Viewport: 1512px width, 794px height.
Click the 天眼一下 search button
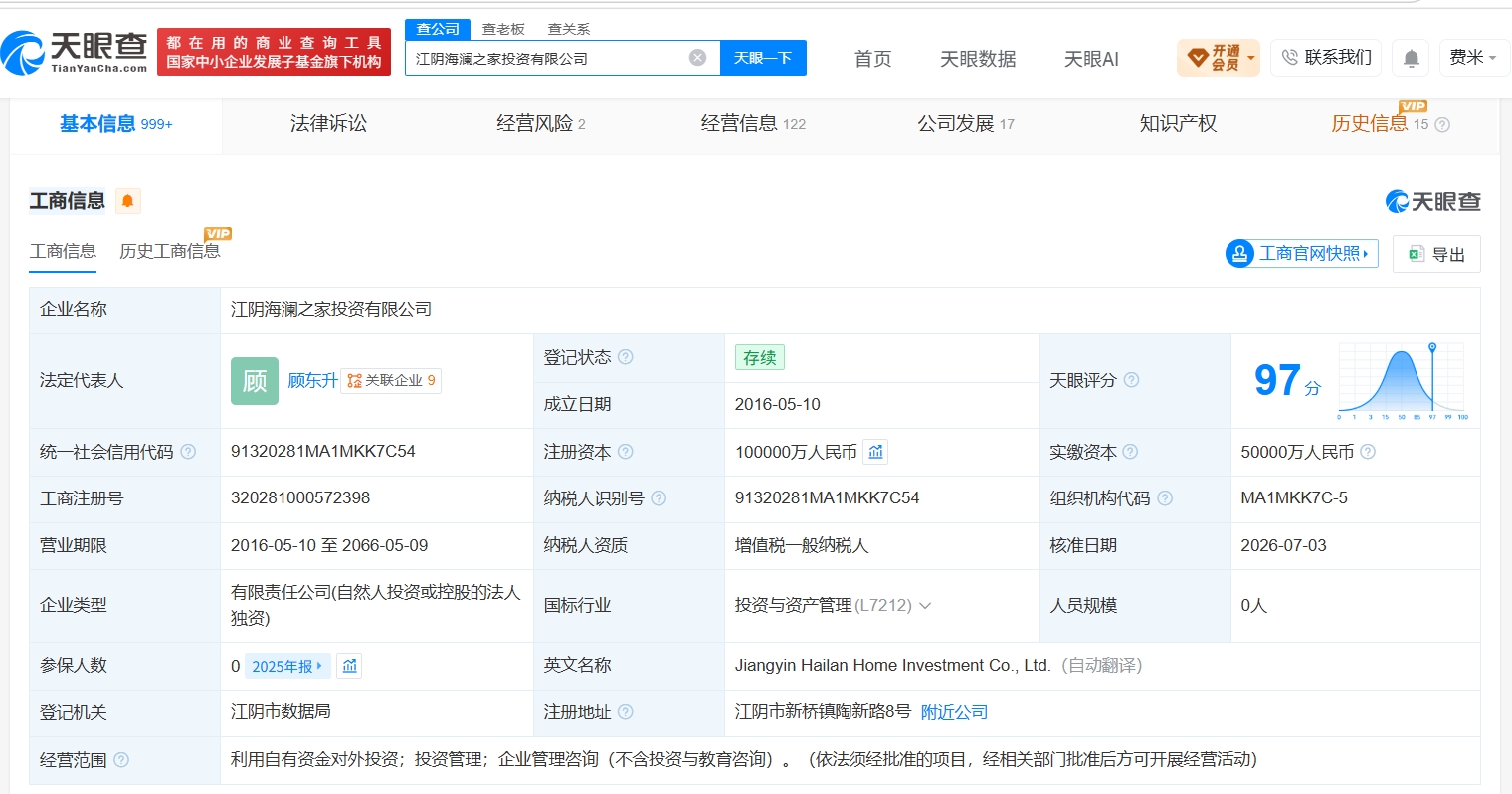763,58
